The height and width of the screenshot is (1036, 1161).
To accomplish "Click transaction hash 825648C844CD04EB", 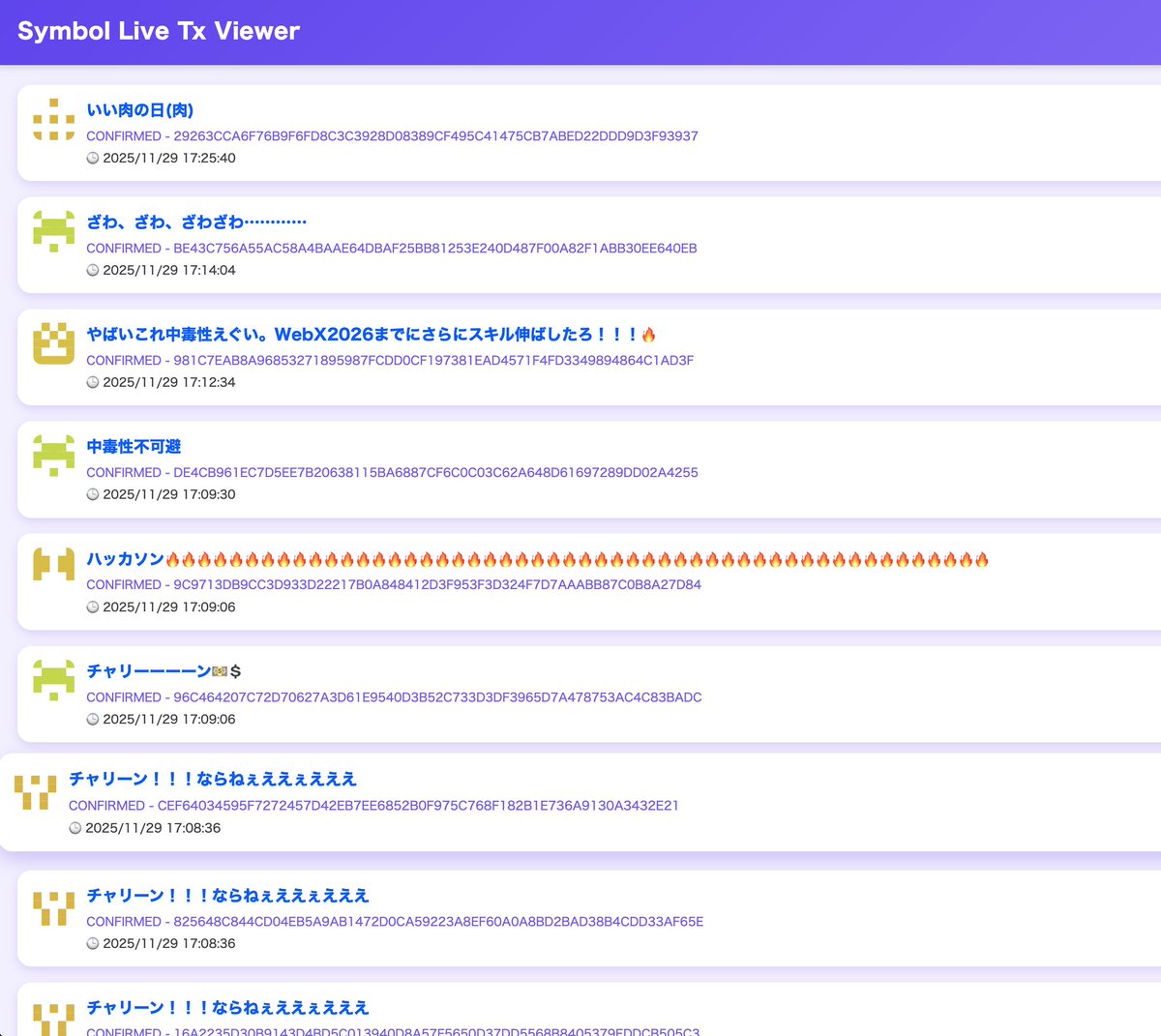I will pyautogui.click(x=438, y=922).
